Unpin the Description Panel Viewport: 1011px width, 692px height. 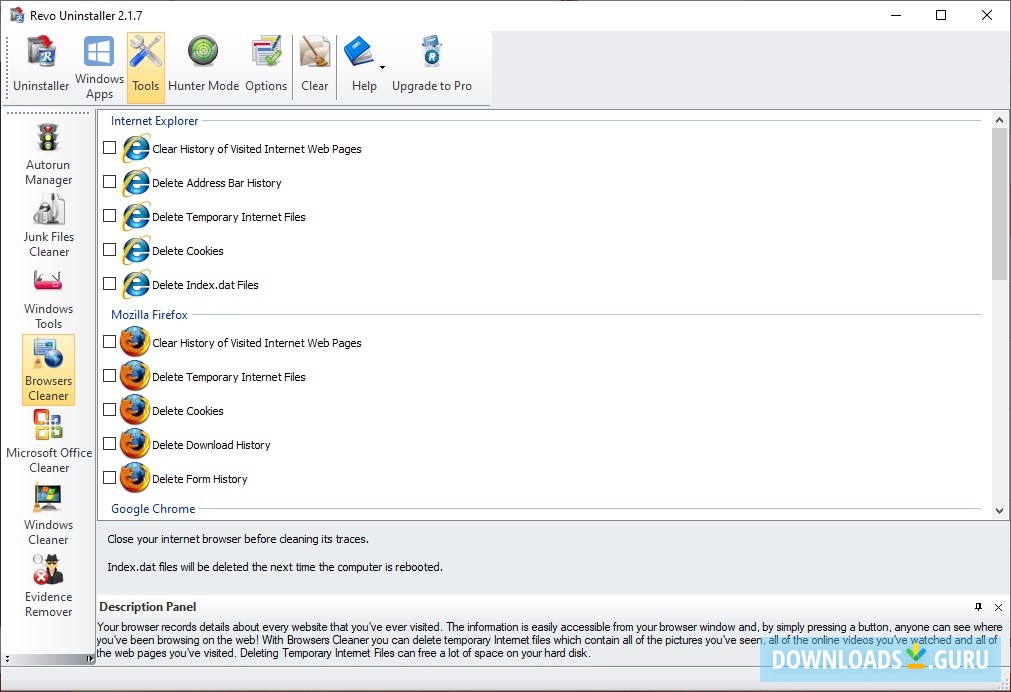(980, 607)
